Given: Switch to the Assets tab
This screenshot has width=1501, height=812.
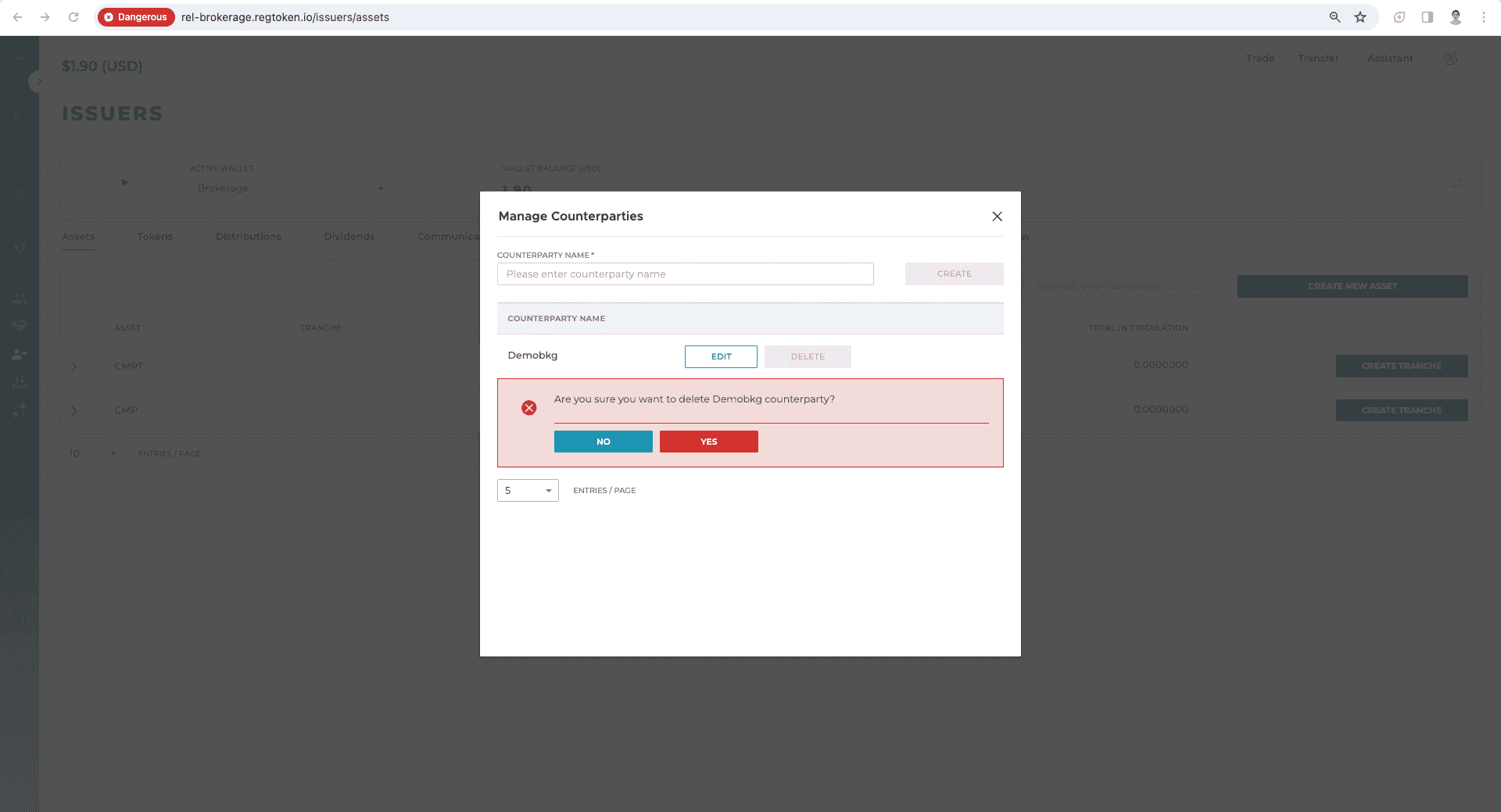Looking at the screenshot, I should pyautogui.click(x=78, y=237).
